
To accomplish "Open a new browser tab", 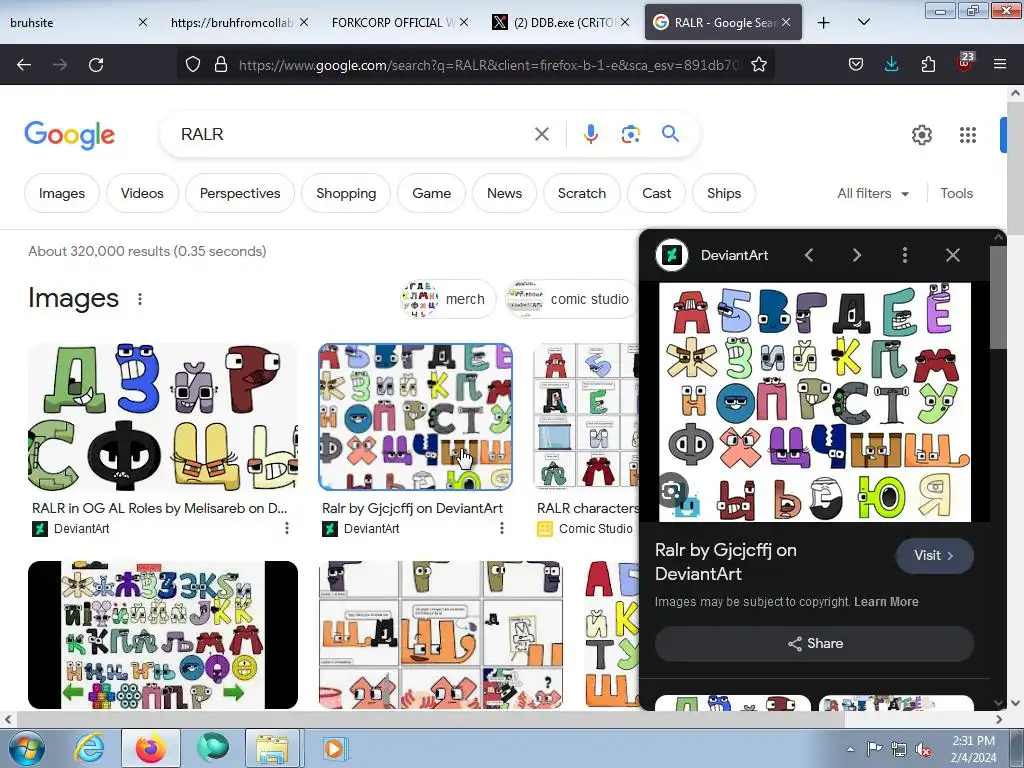I will (x=824, y=23).
